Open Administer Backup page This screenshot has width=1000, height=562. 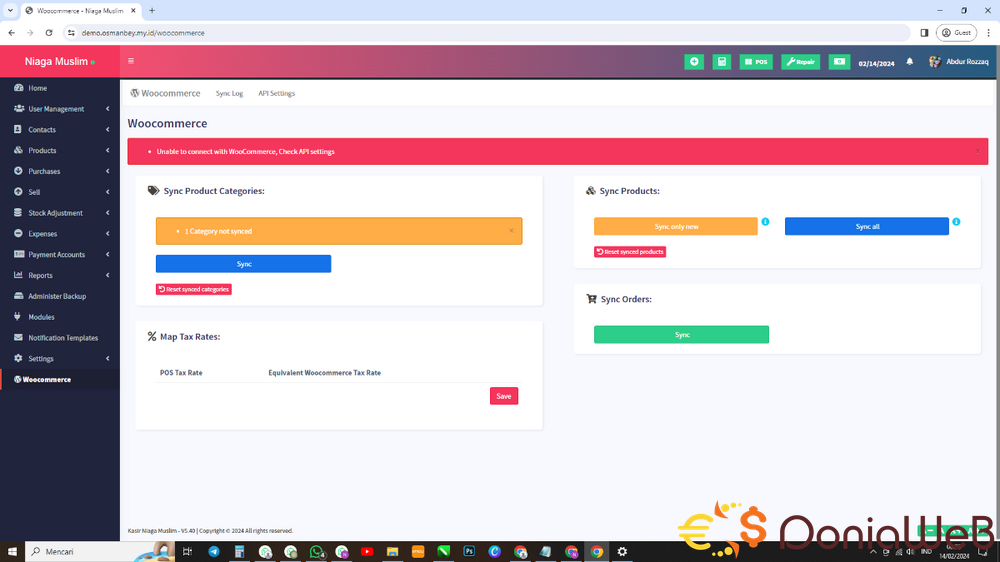click(x=60, y=297)
